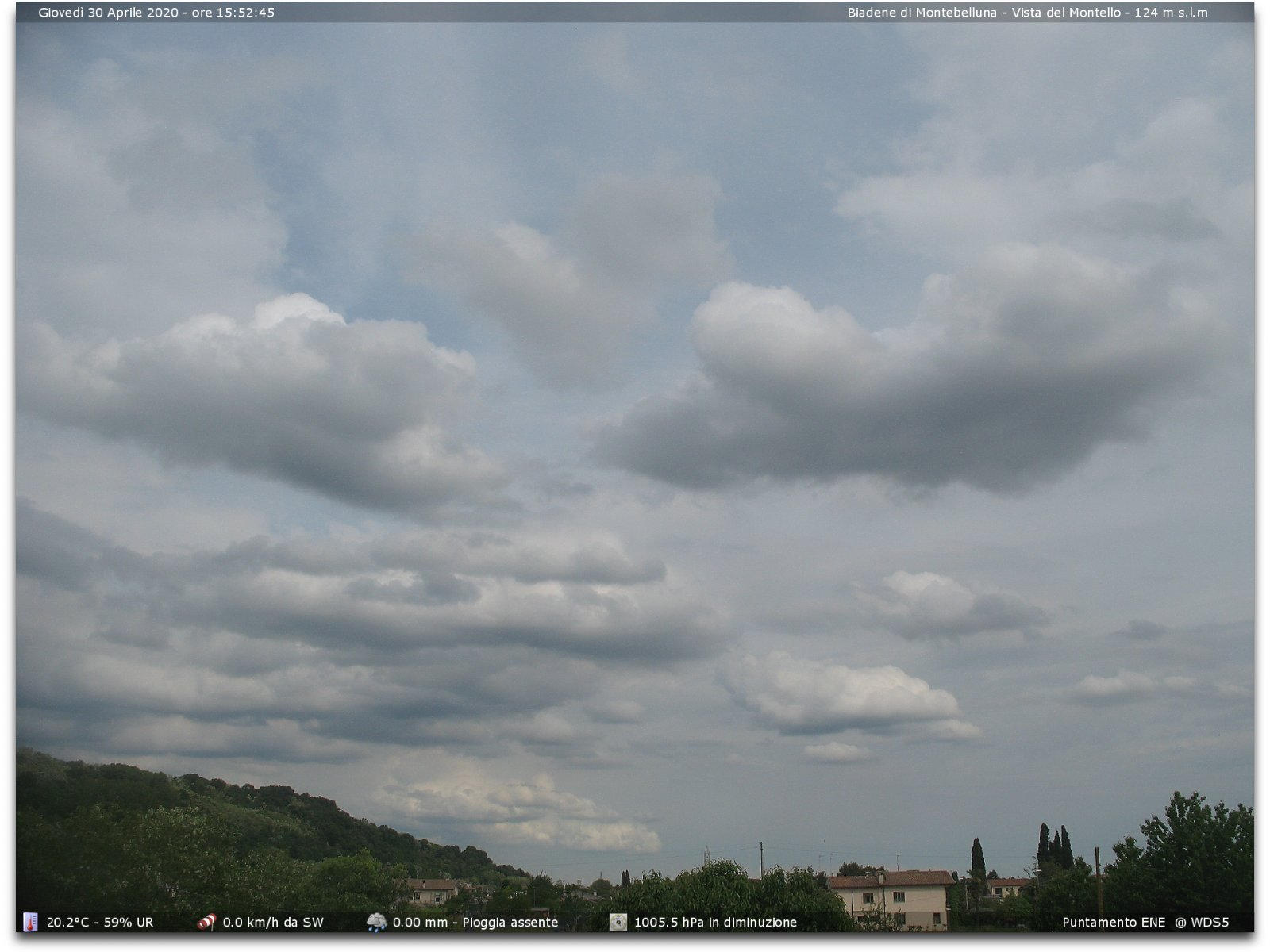Click the '20.2°C - 59% UR' reading
The image size is (1270, 952).
click(x=100, y=923)
